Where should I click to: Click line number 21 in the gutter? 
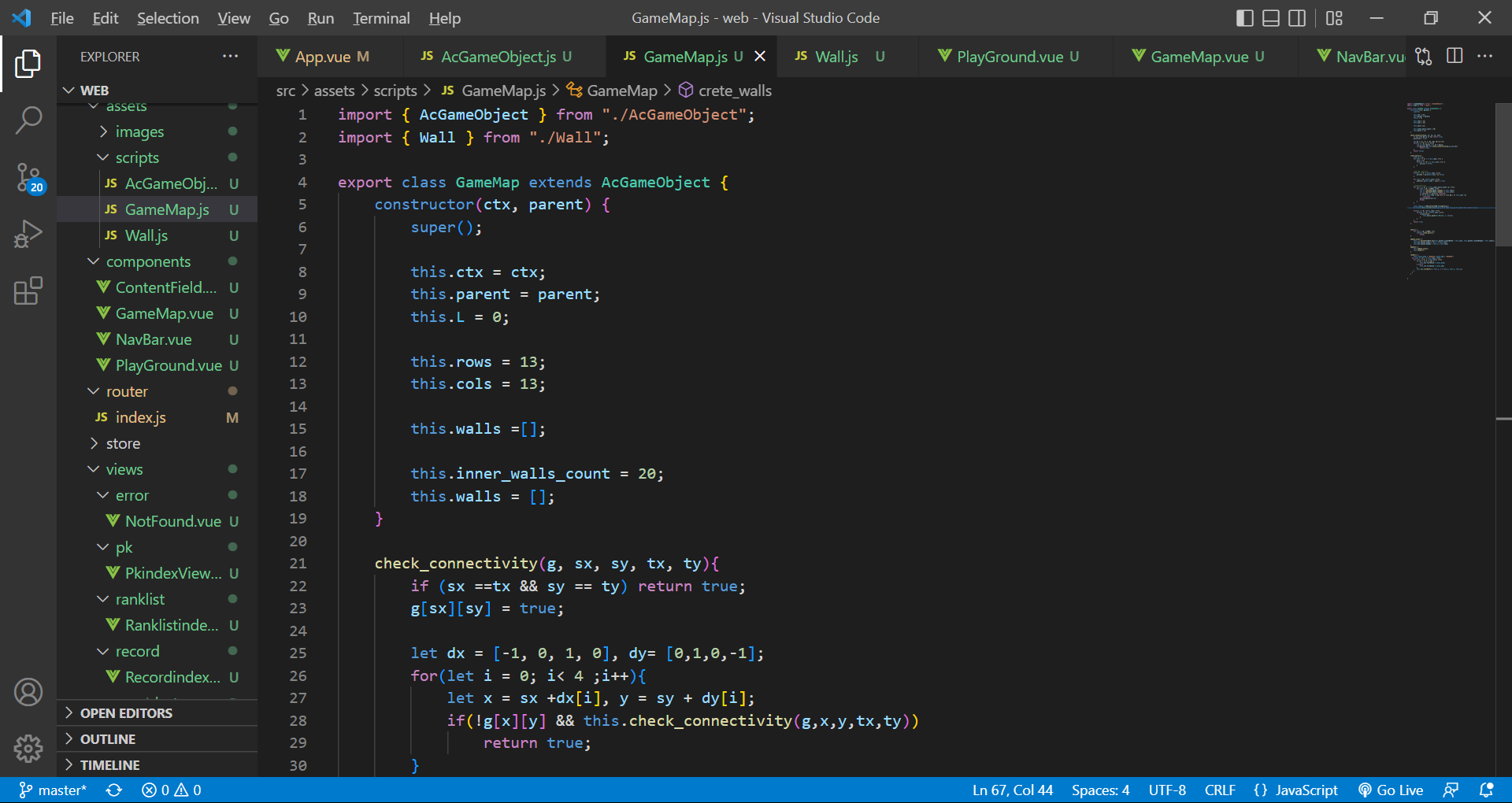pos(298,563)
